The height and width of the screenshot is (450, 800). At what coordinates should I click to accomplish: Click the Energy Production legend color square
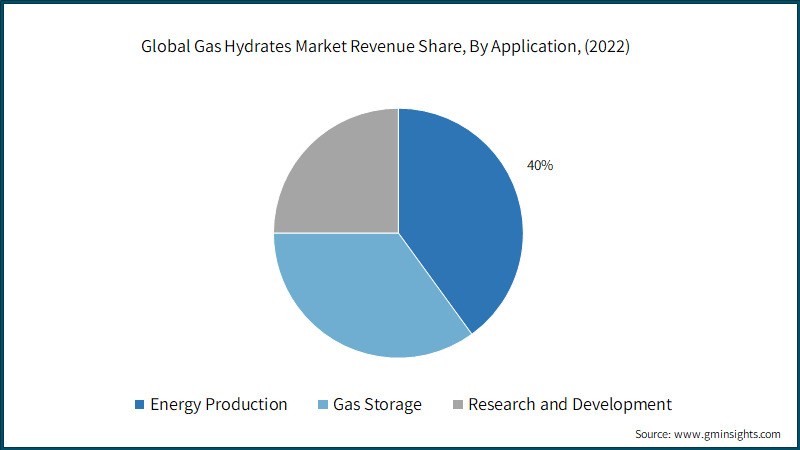(139, 405)
